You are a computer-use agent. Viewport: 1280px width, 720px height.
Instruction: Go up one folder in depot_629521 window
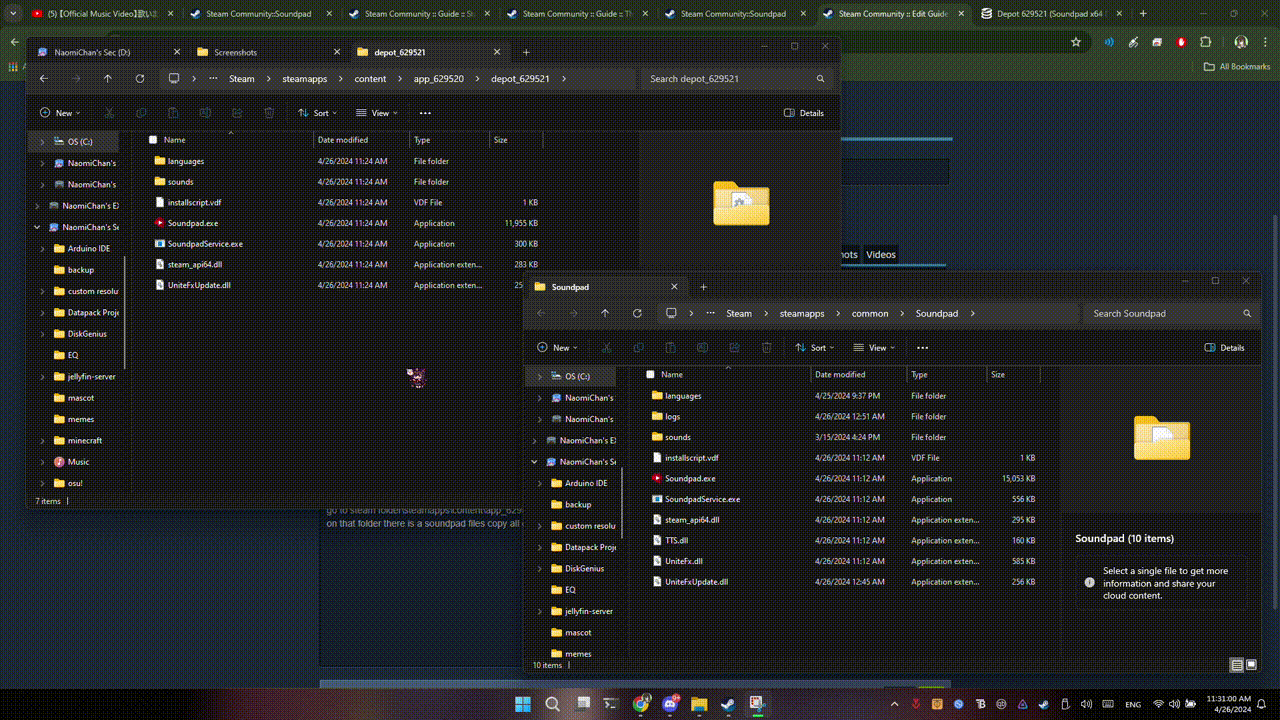108,78
